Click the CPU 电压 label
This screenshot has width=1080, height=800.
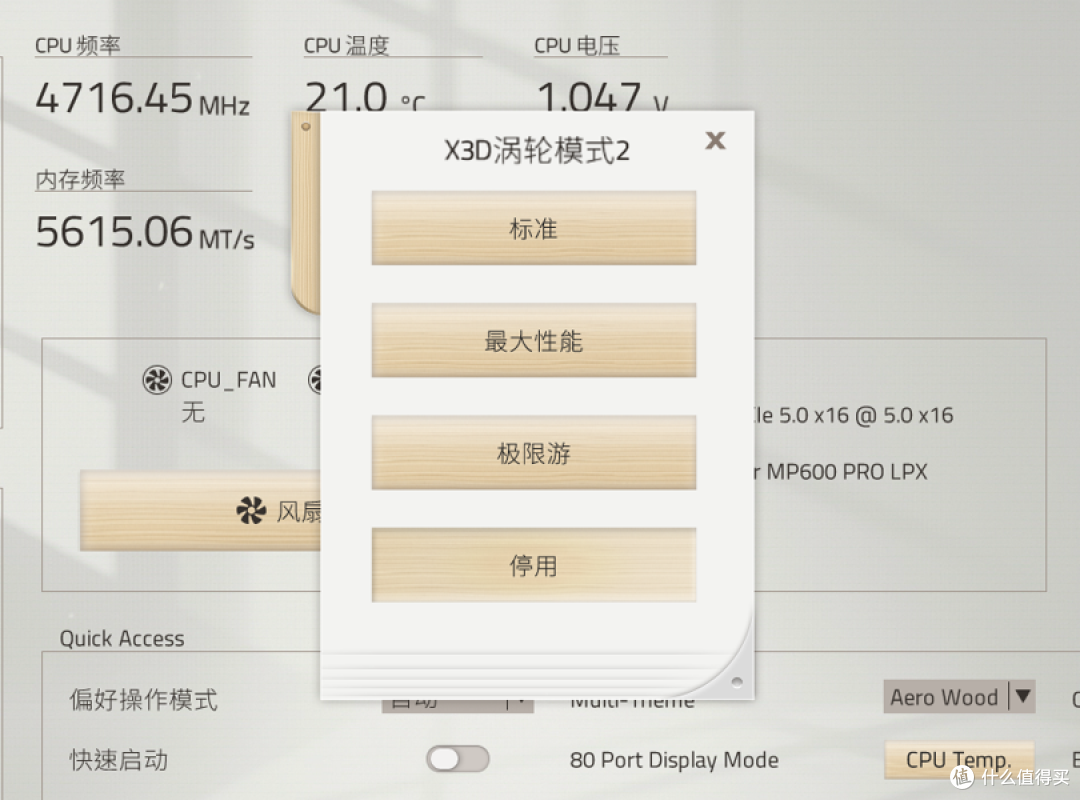click(577, 45)
